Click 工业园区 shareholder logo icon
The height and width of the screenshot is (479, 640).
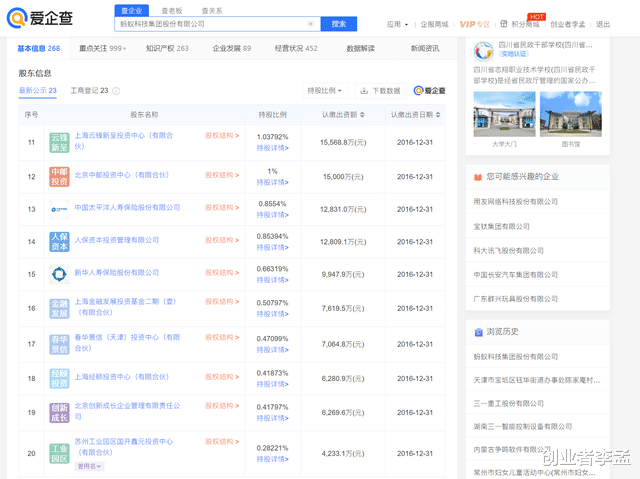(59, 453)
